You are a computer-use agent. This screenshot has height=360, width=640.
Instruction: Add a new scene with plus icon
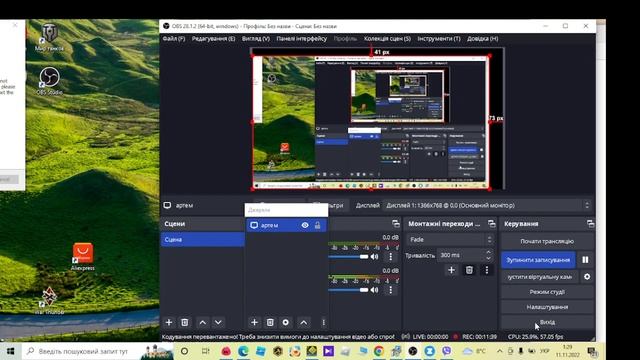169,322
